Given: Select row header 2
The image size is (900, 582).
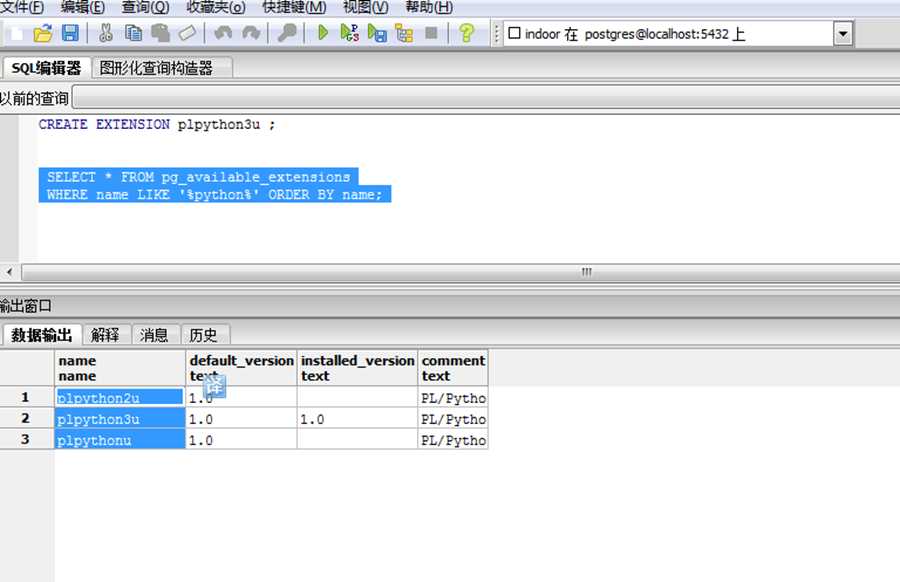Looking at the screenshot, I should pyautogui.click(x=26, y=418).
